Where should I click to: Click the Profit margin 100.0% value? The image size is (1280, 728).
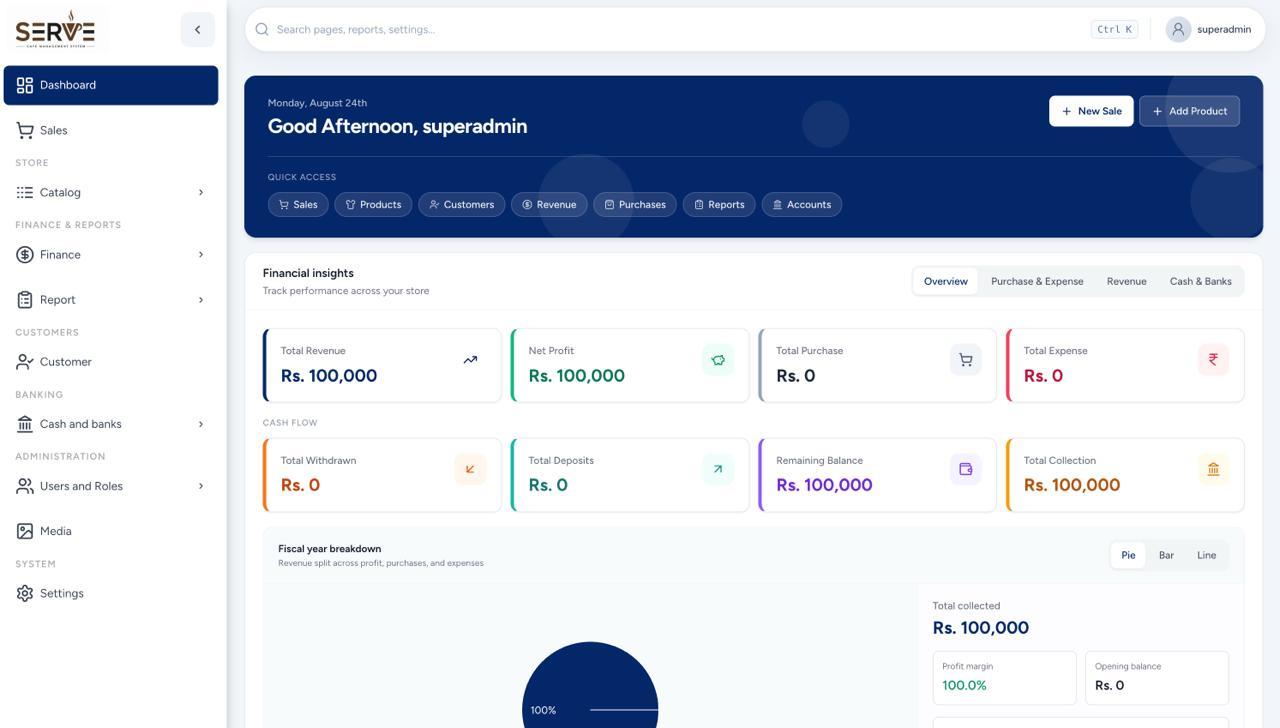pyautogui.click(x=964, y=685)
